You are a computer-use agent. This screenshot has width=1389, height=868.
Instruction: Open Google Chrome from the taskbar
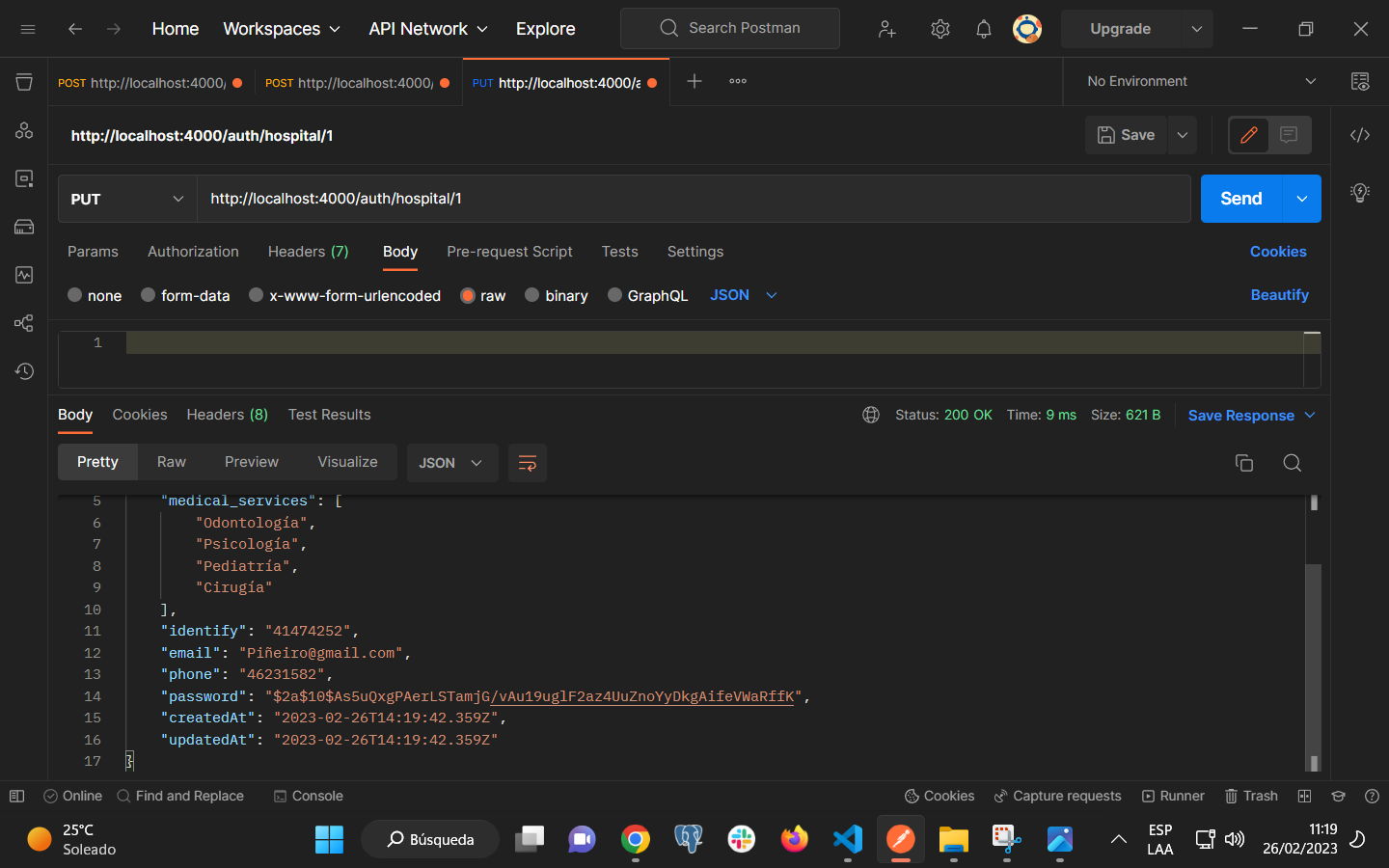pos(635,839)
